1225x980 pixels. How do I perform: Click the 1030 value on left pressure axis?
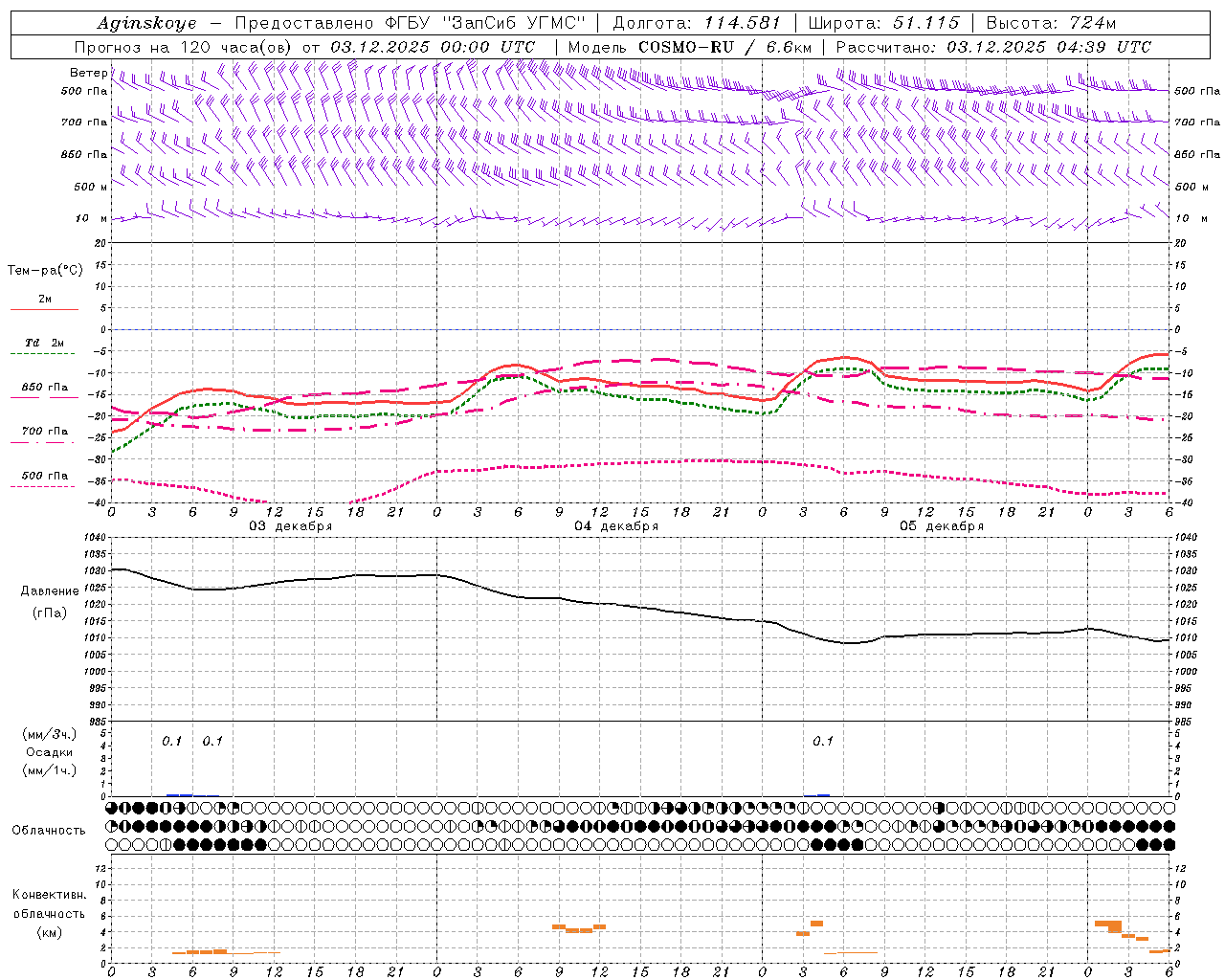coord(94,570)
